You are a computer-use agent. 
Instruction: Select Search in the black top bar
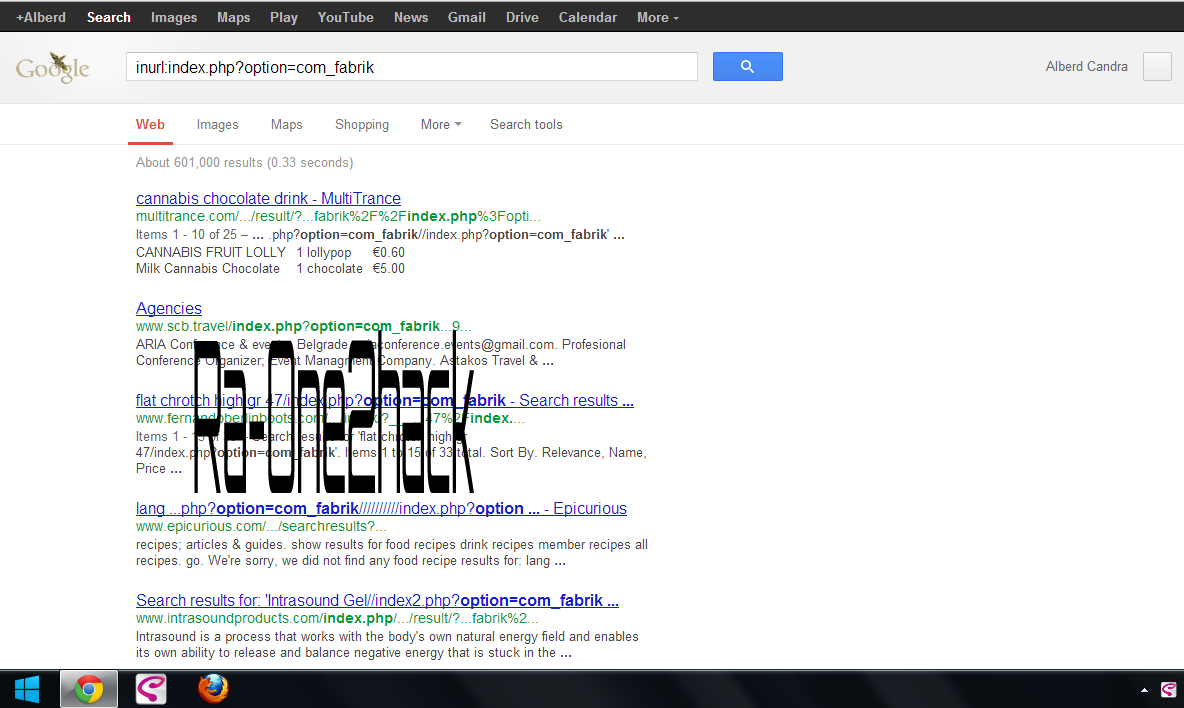point(109,17)
